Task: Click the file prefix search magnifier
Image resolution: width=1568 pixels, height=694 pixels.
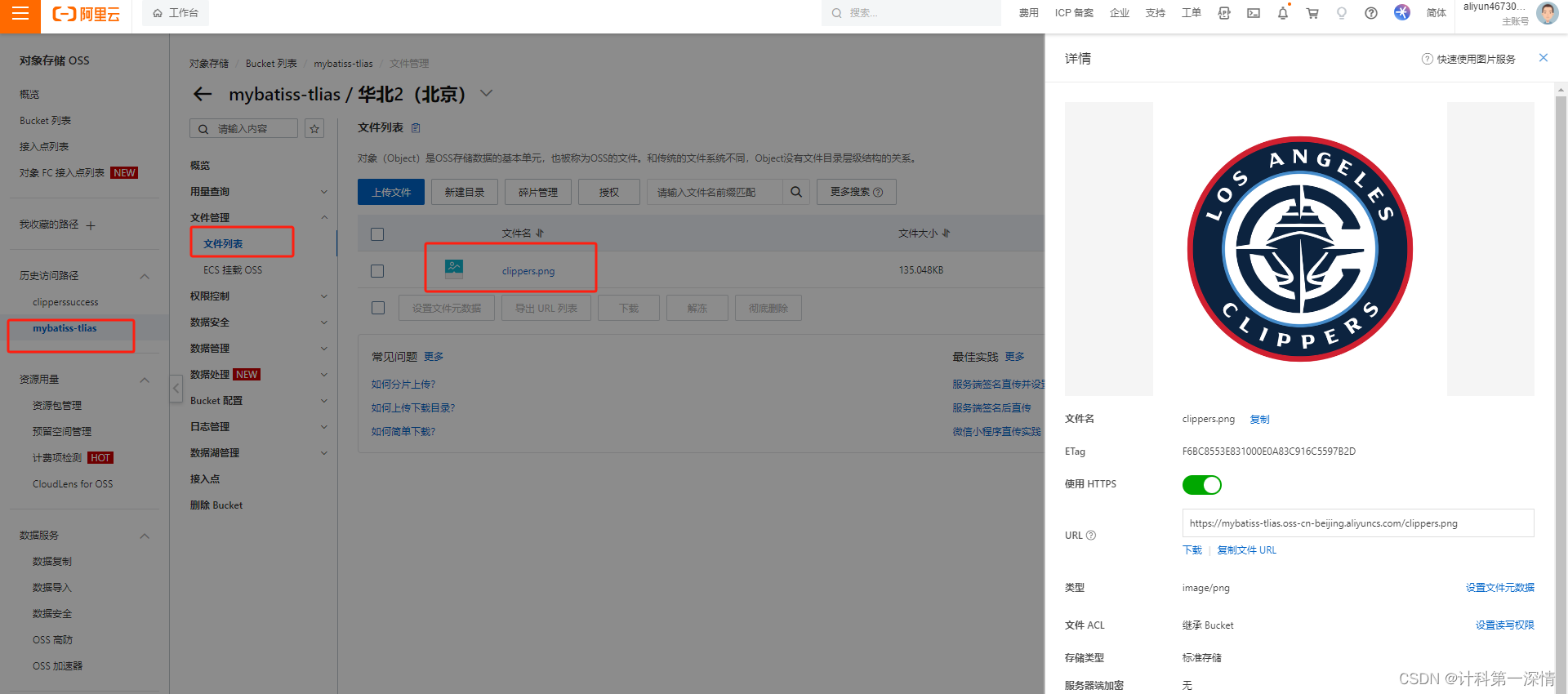Action: pos(796,192)
